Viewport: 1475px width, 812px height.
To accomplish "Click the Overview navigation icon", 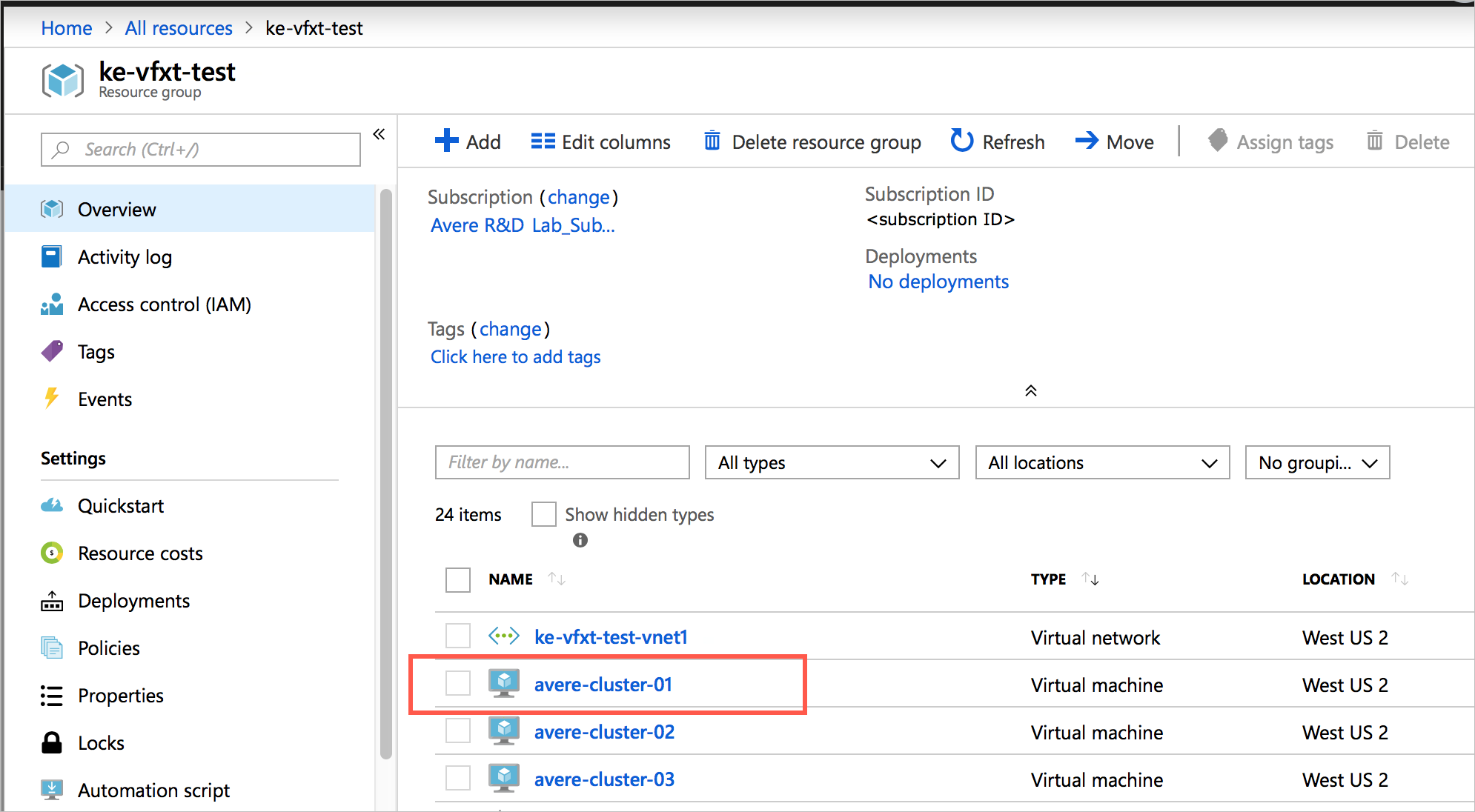I will [52, 209].
